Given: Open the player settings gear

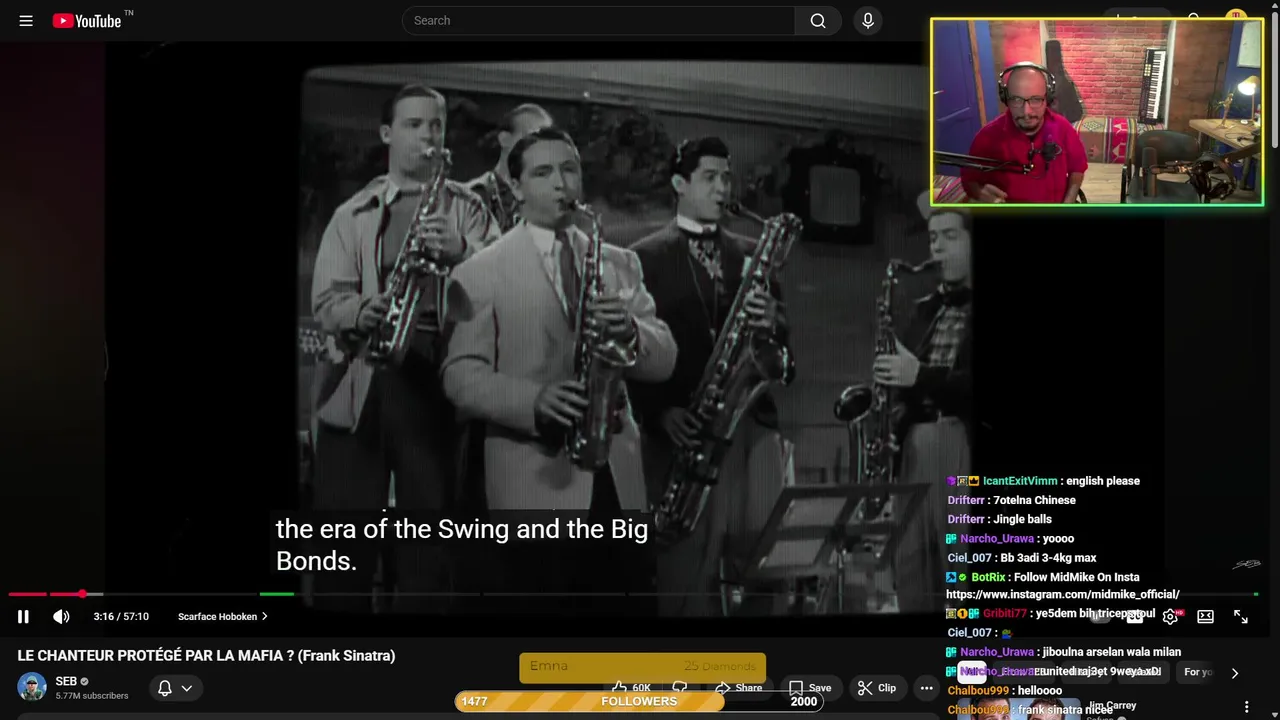Looking at the screenshot, I should 1170,617.
